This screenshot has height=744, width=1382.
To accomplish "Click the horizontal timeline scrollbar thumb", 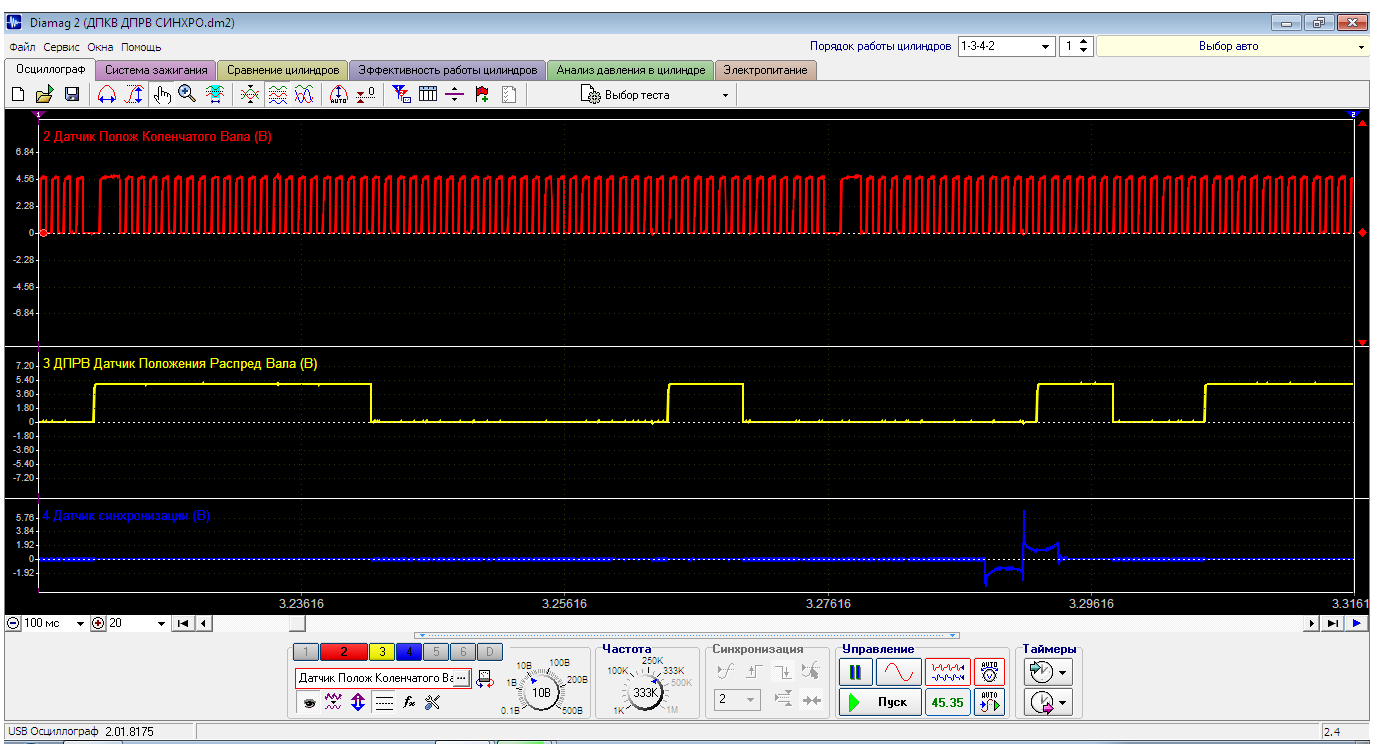I will [298, 623].
